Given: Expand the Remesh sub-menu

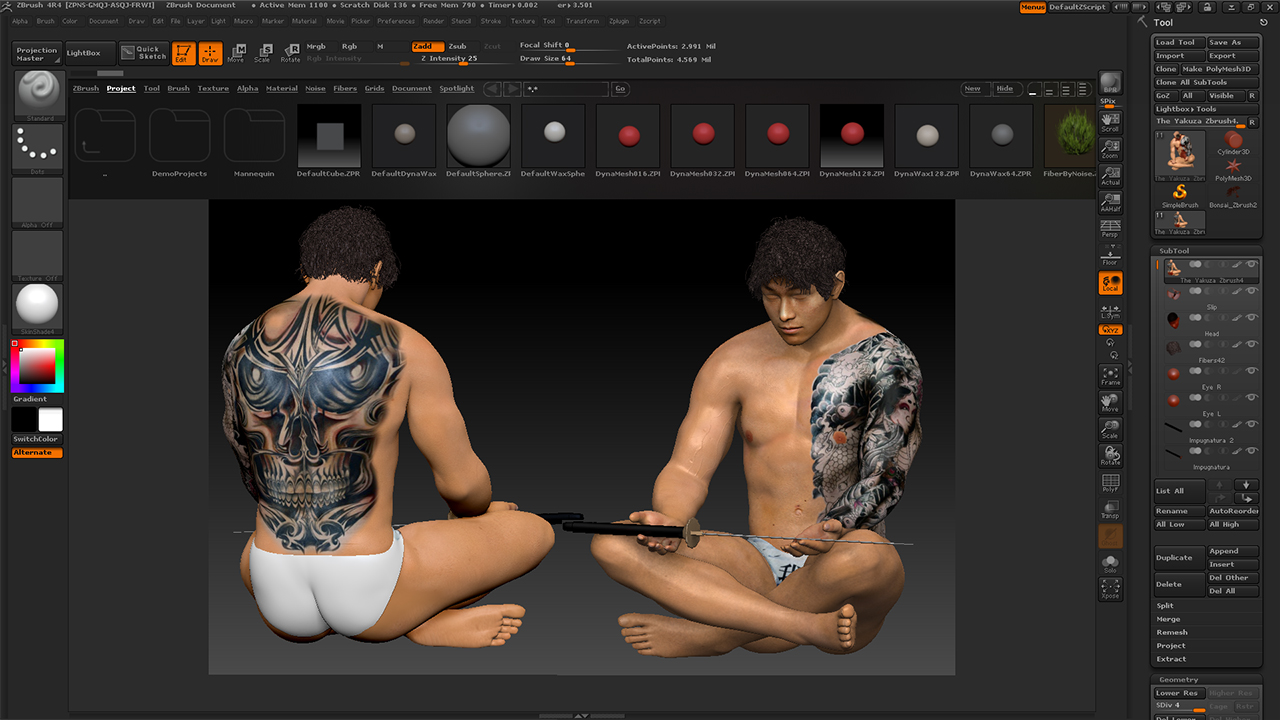Looking at the screenshot, I should [1172, 632].
